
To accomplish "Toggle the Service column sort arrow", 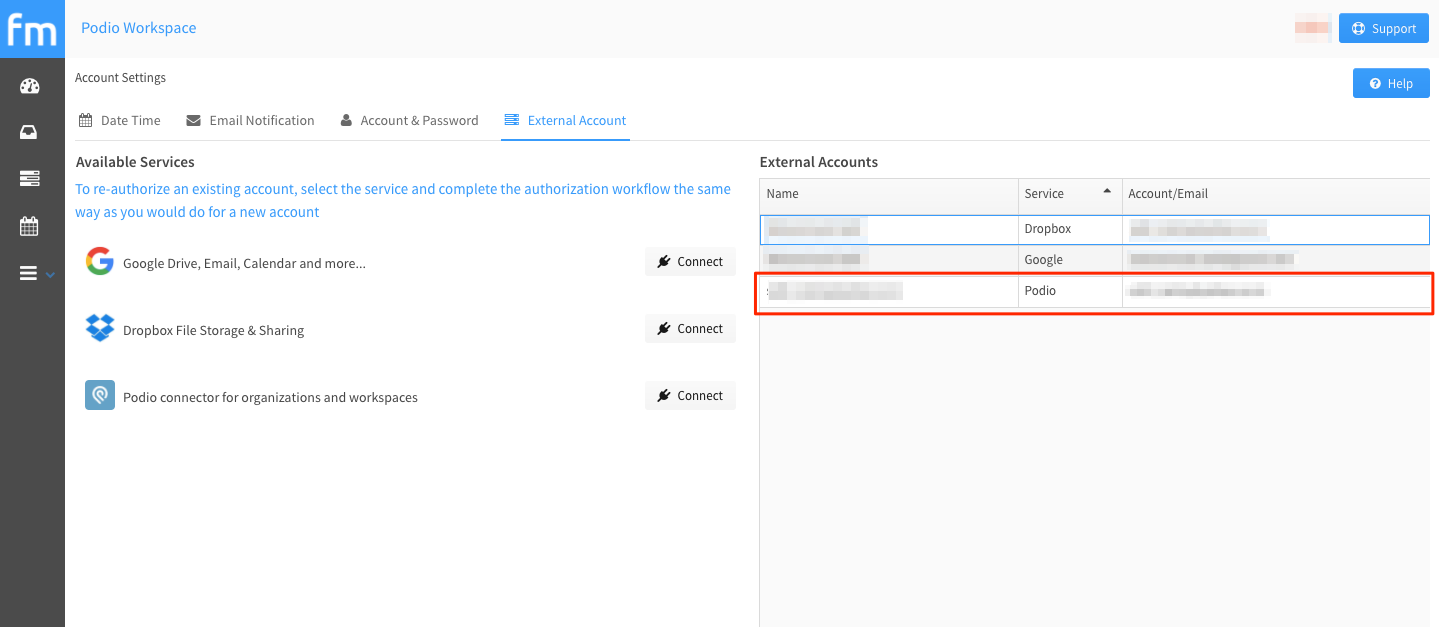I will coord(1107,191).
